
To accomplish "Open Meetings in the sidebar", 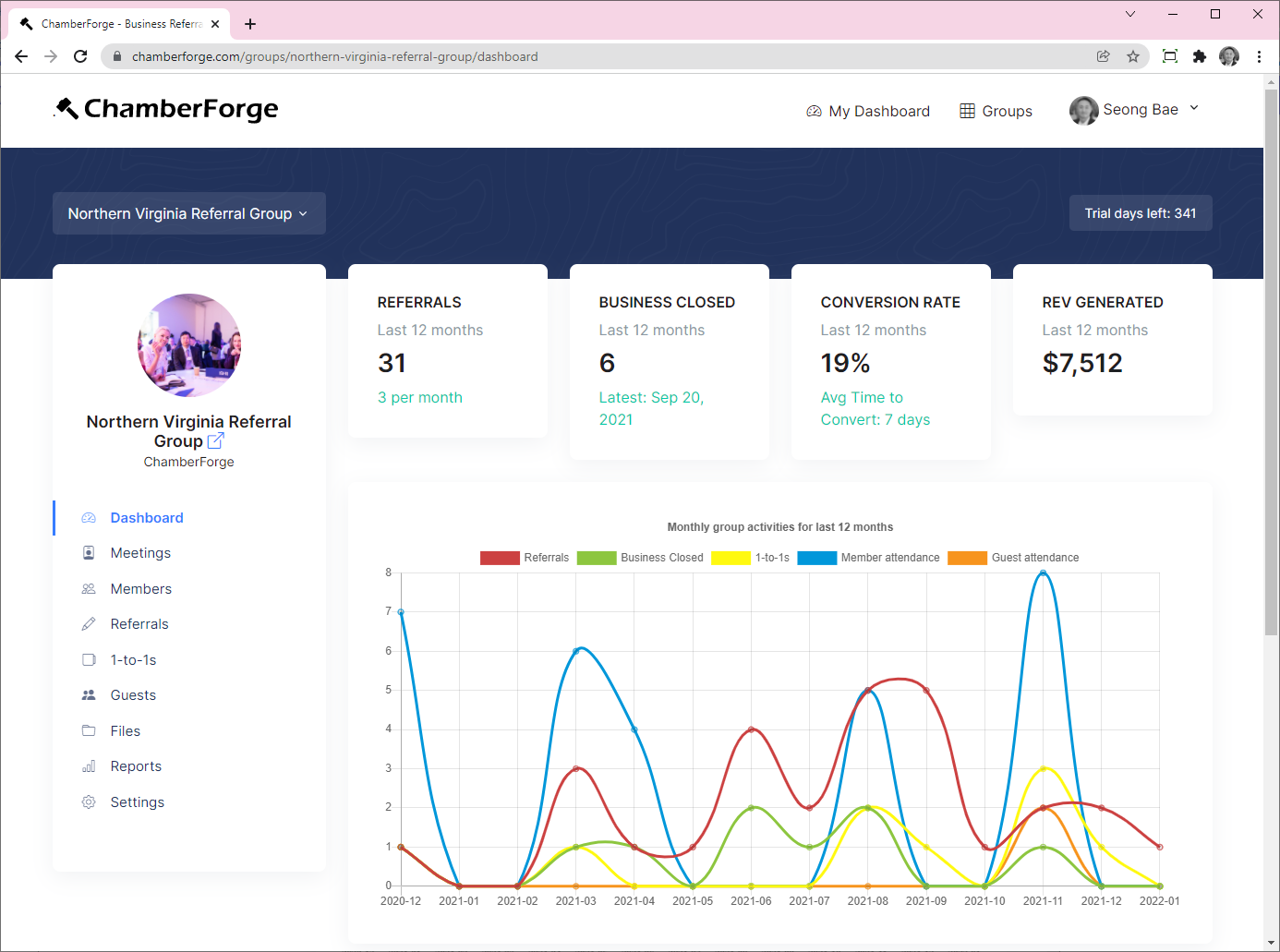I will [140, 553].
